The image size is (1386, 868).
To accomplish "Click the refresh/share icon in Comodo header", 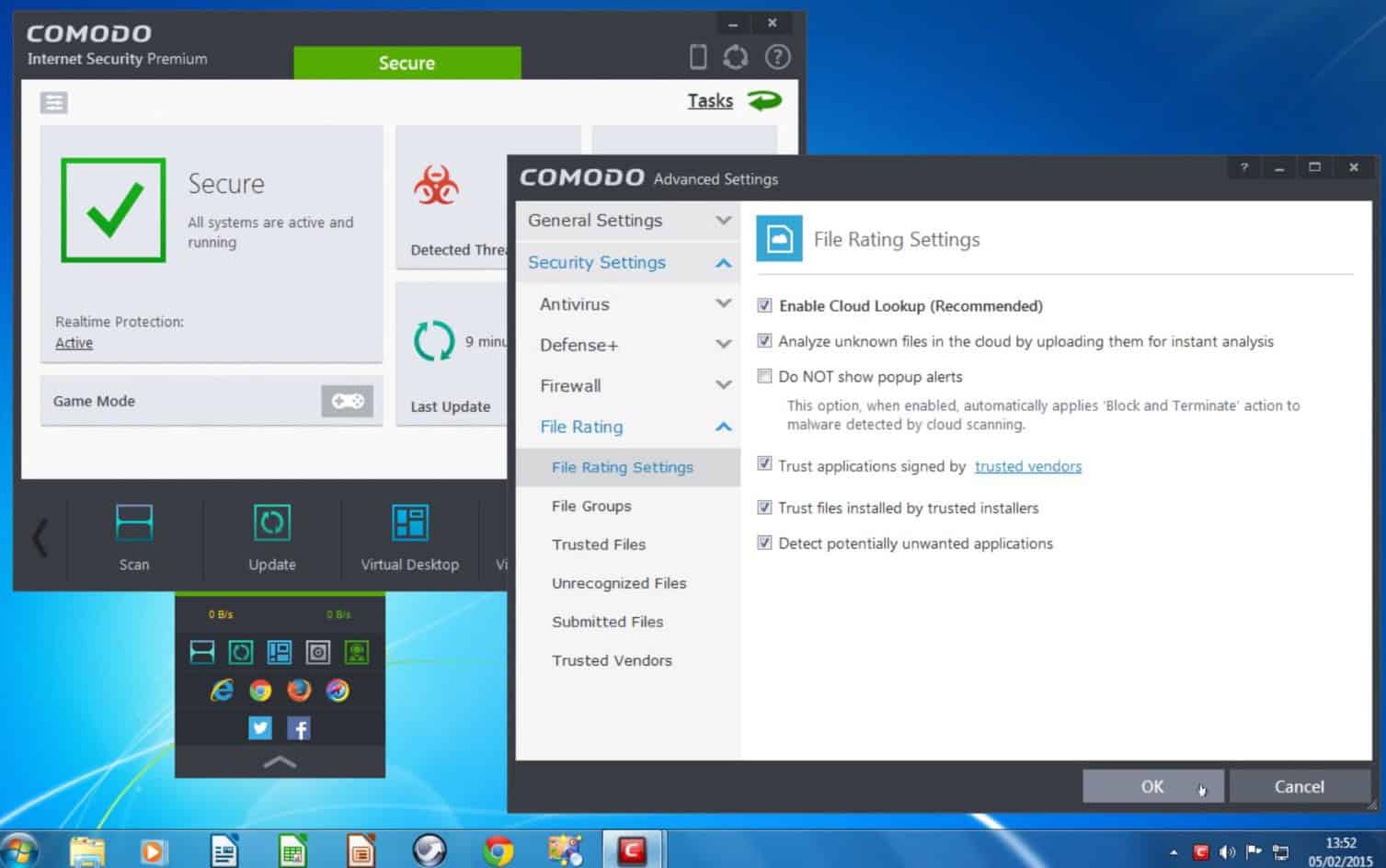I will [736, 57].
